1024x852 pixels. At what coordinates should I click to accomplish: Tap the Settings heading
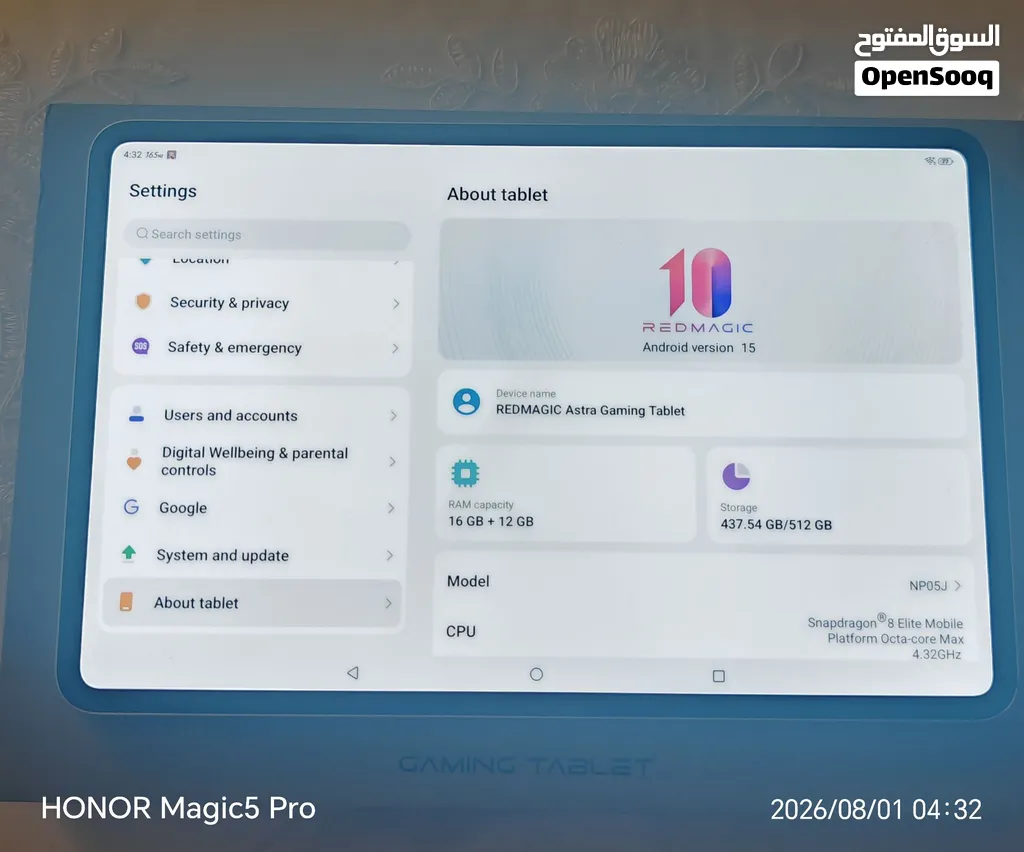[x=163, y=191]
